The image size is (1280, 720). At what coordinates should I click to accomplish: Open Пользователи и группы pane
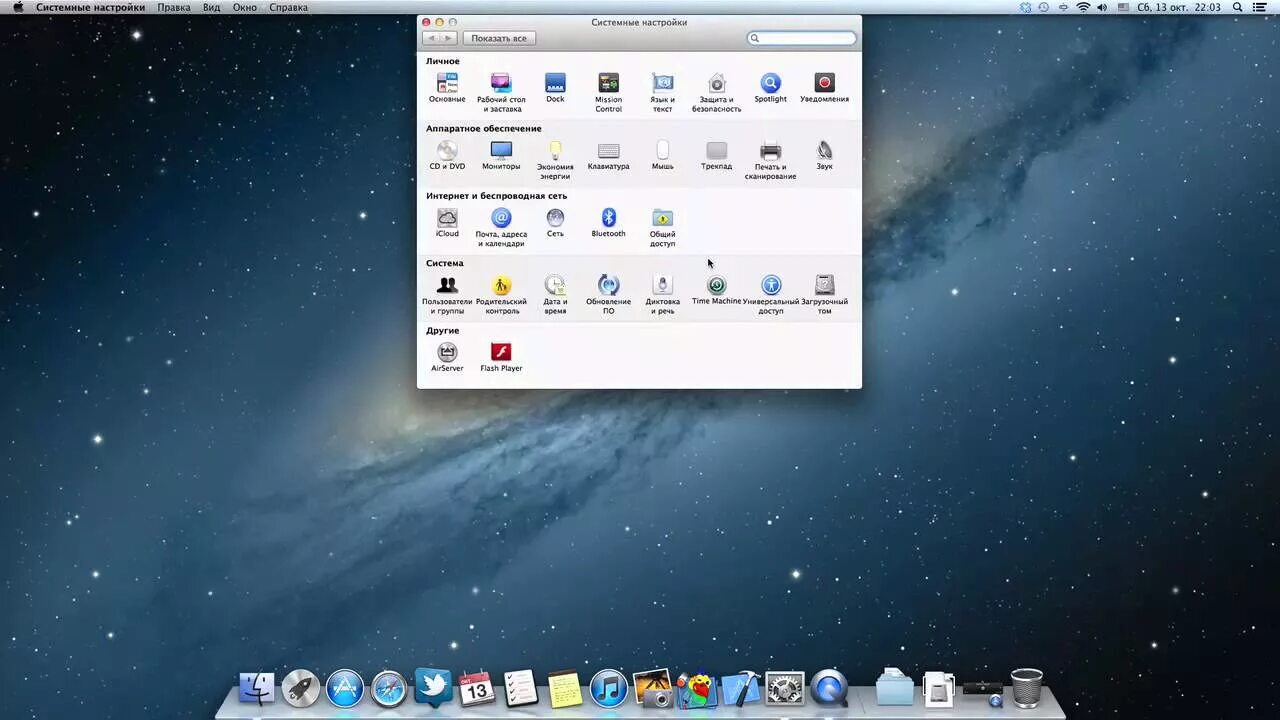pos(447,294)
